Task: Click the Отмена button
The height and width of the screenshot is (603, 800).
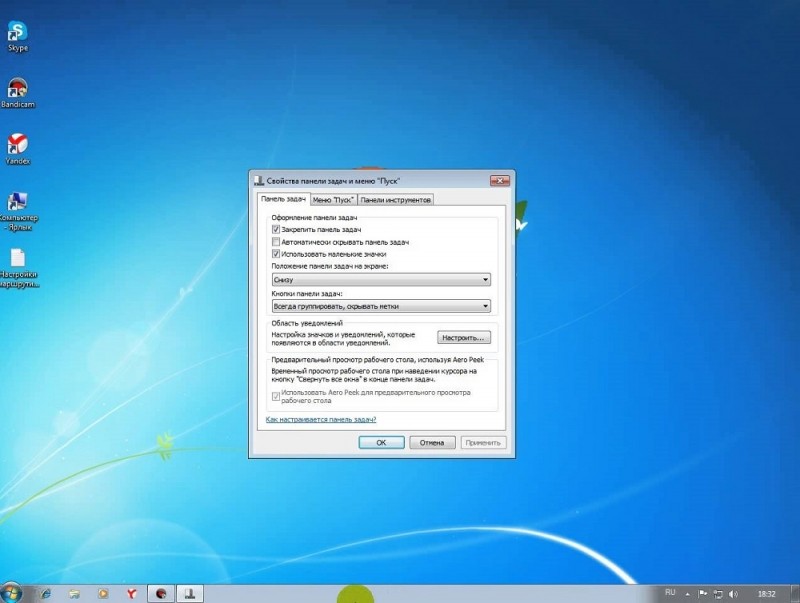Action: tap(432, 443)
